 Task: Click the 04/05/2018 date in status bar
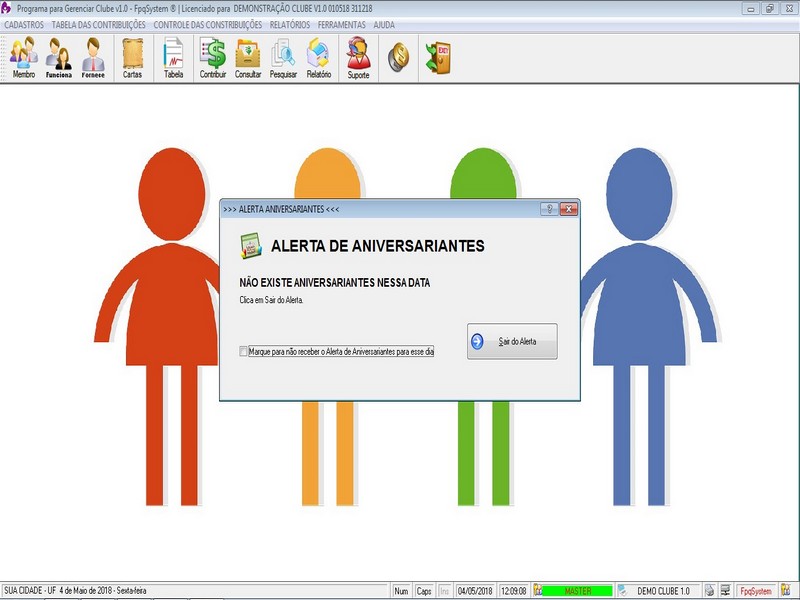[475, 591]
